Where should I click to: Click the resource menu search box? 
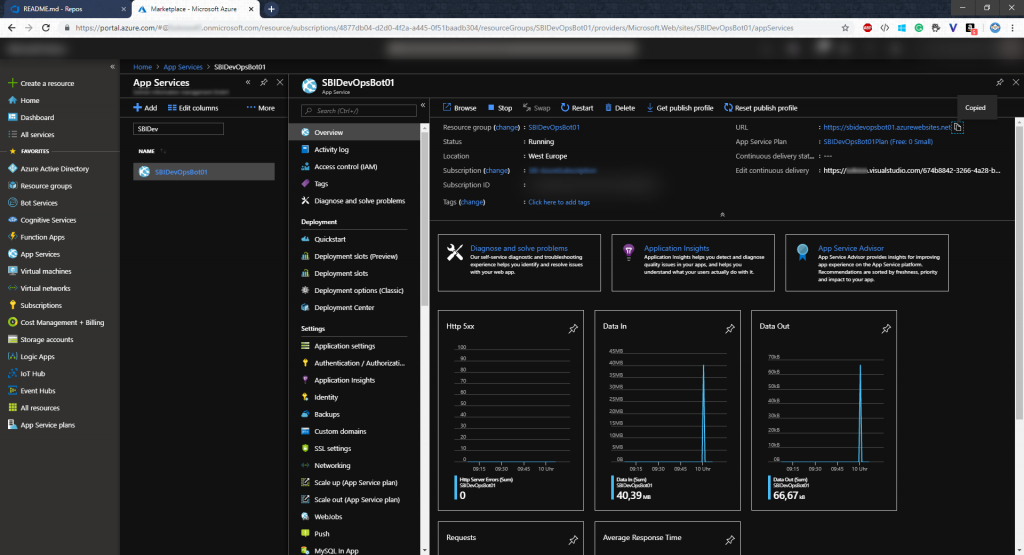359,110
